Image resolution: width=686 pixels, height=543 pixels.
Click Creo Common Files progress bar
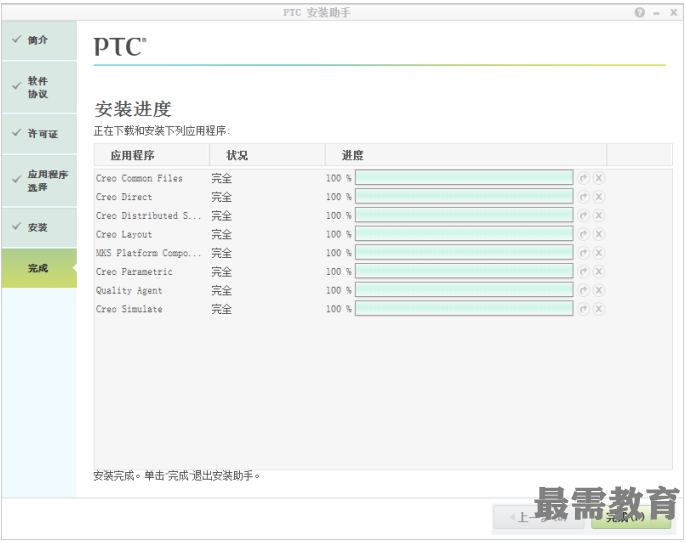[464, 178]
